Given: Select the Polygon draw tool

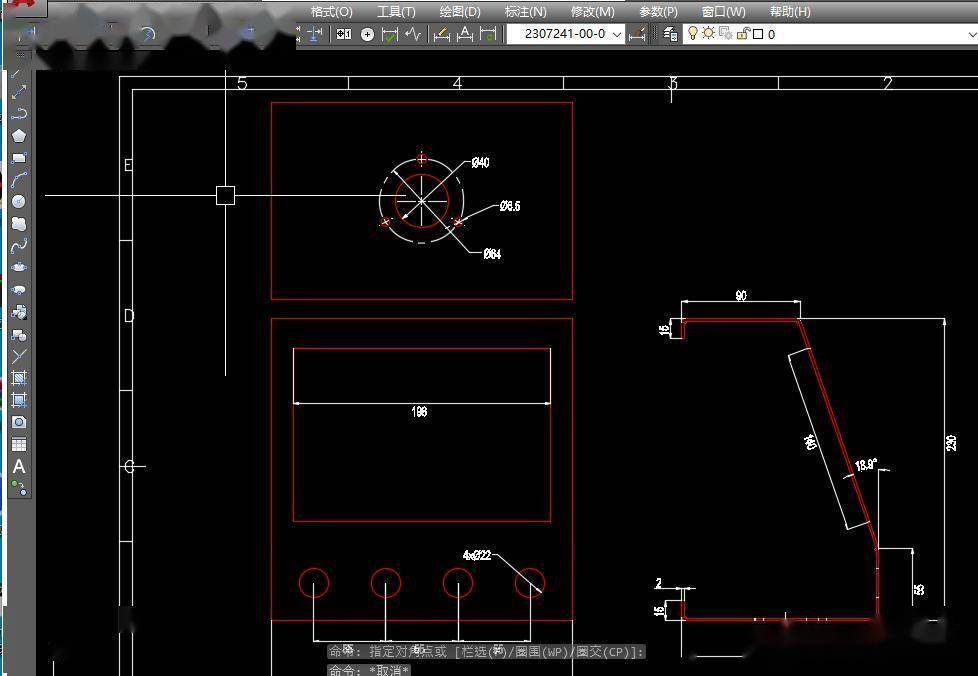Looking at the screenshot, I should pos(19,136).
